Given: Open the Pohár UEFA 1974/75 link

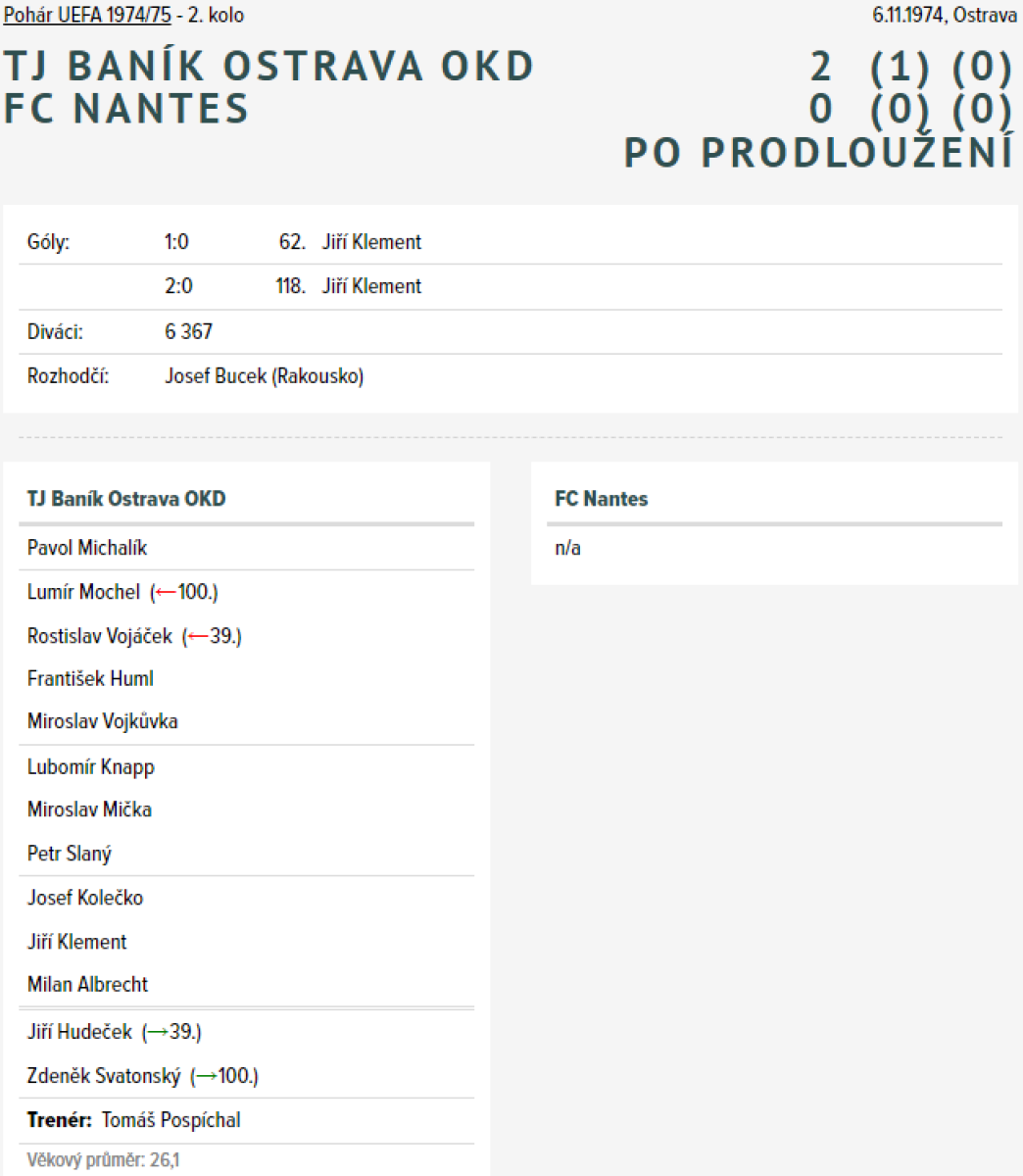Looking at the screenshot, I should pyautogui.click(x=87, y=16).
